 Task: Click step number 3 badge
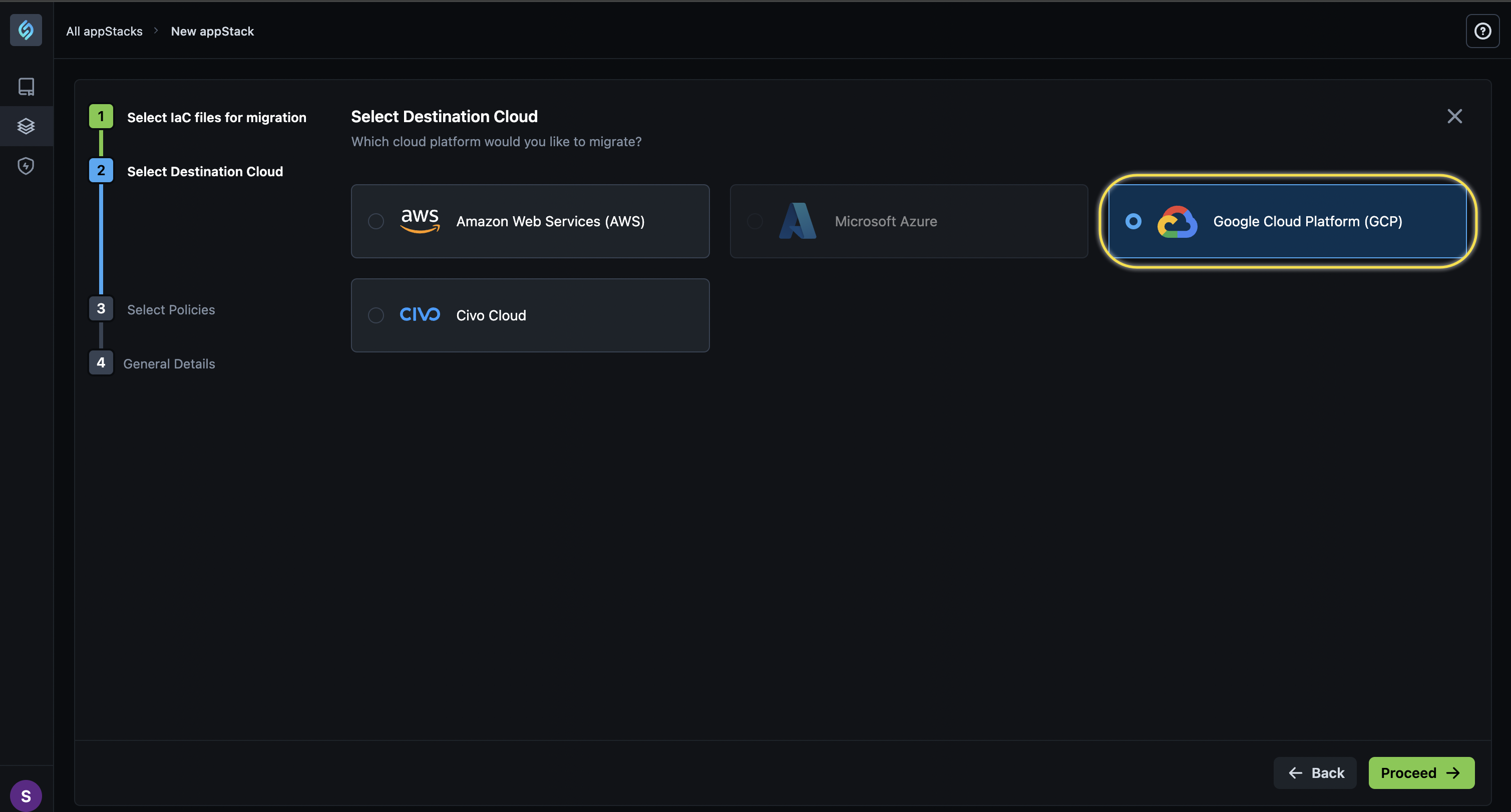click(101, 308)
